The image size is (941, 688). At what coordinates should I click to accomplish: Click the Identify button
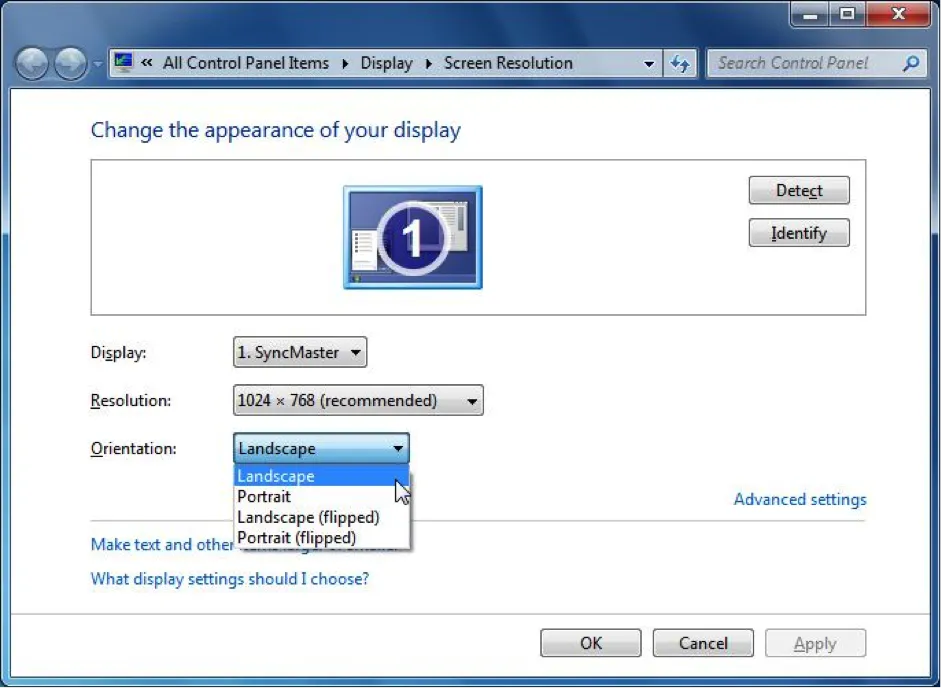point(798,233)
